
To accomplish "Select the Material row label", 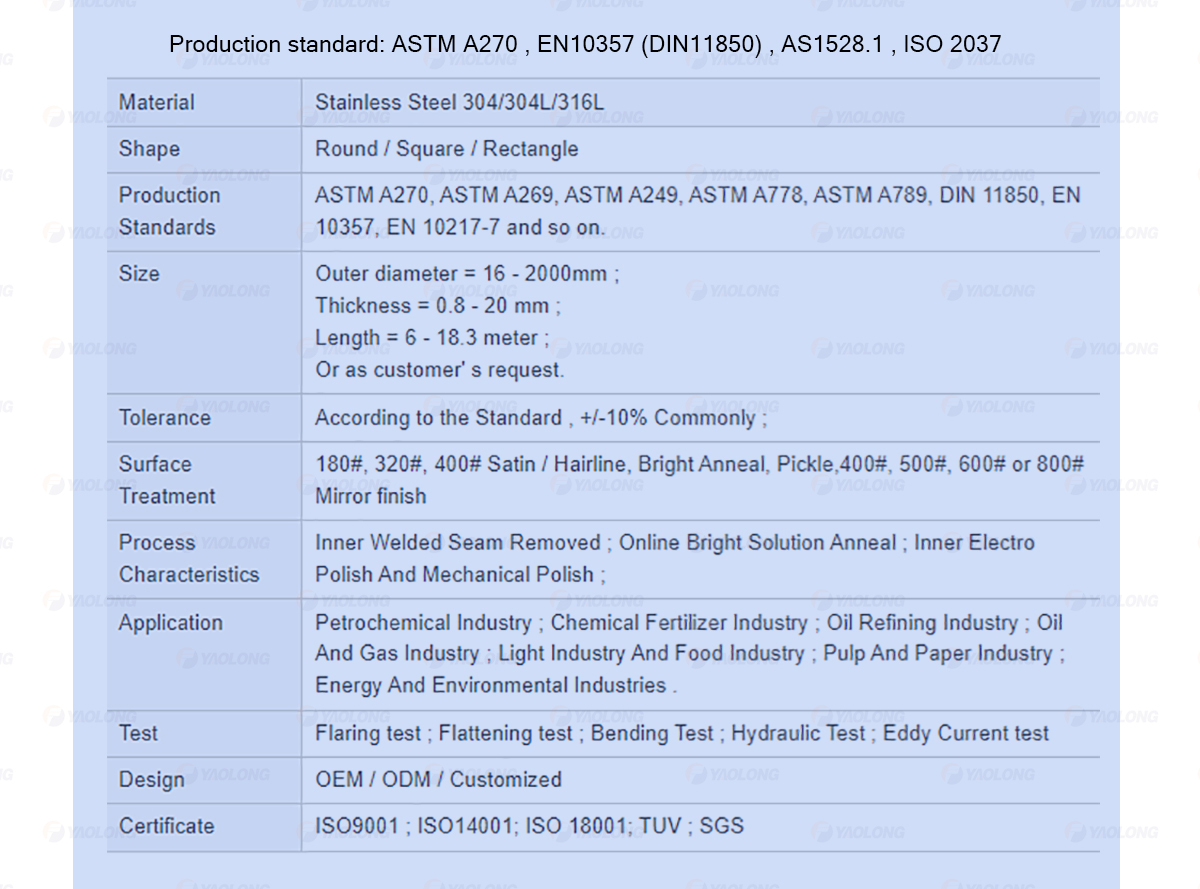I will point(157,102).
